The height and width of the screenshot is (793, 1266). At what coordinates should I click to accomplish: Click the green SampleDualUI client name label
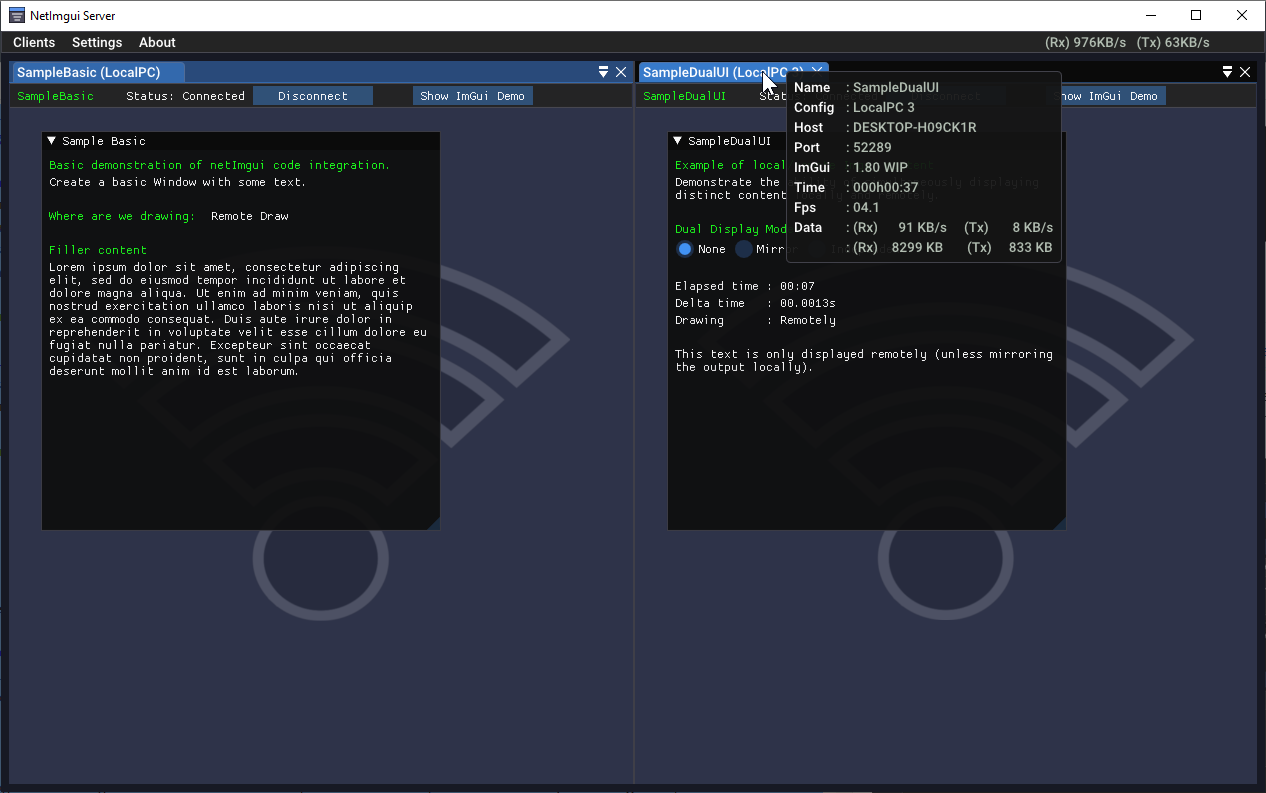(x=685, y=96)
